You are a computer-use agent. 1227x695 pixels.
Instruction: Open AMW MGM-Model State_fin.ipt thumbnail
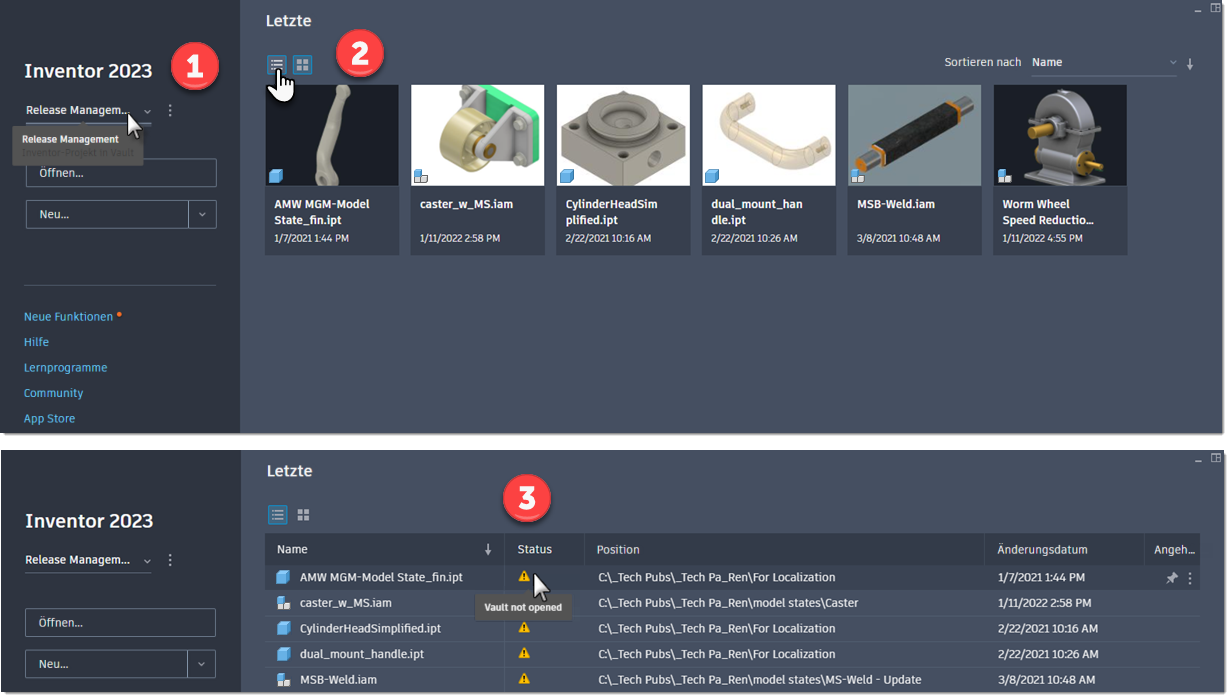[x=332, y=135]
